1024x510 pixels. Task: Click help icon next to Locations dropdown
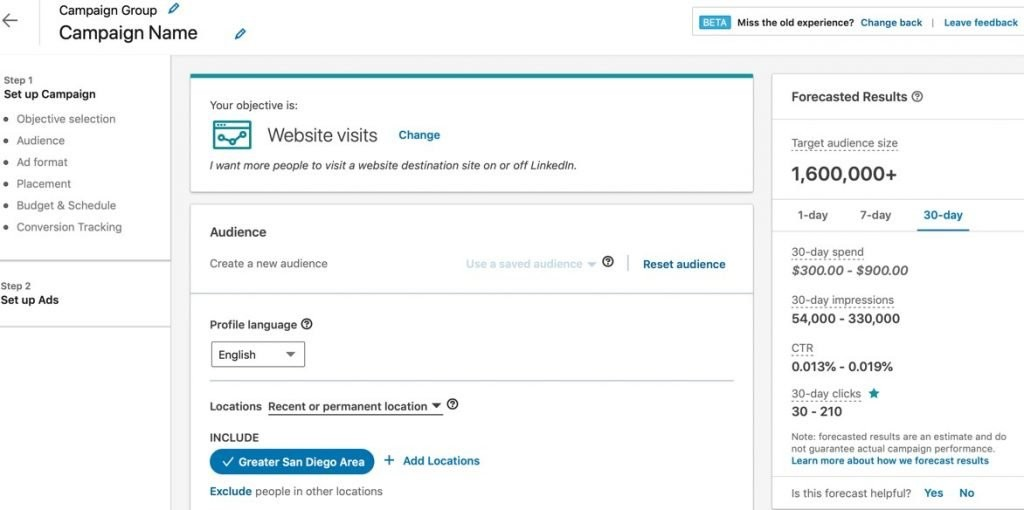coord(453,405)
